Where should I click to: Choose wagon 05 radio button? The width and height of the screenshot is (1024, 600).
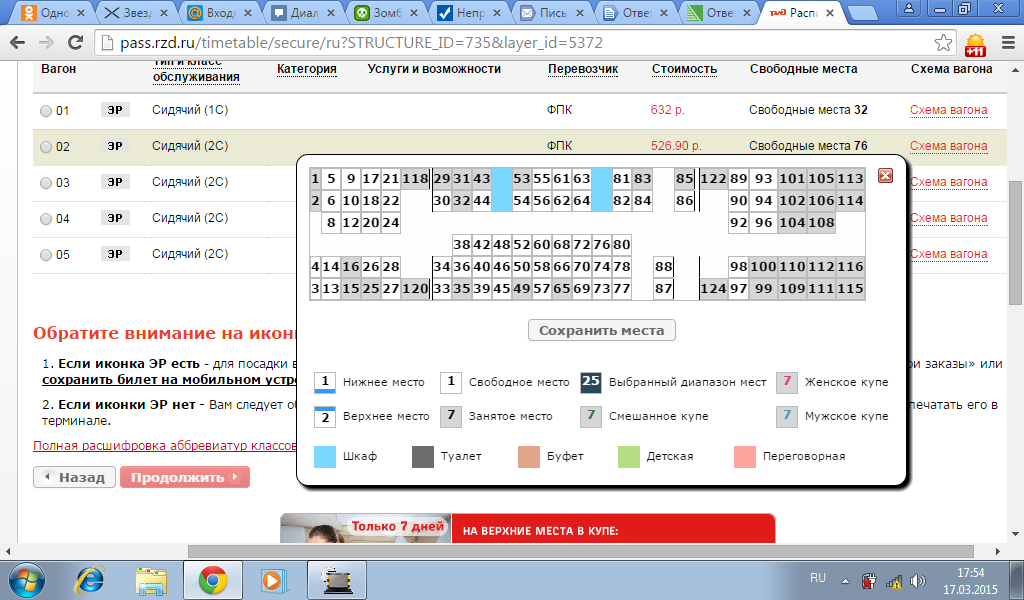(46, 255)
